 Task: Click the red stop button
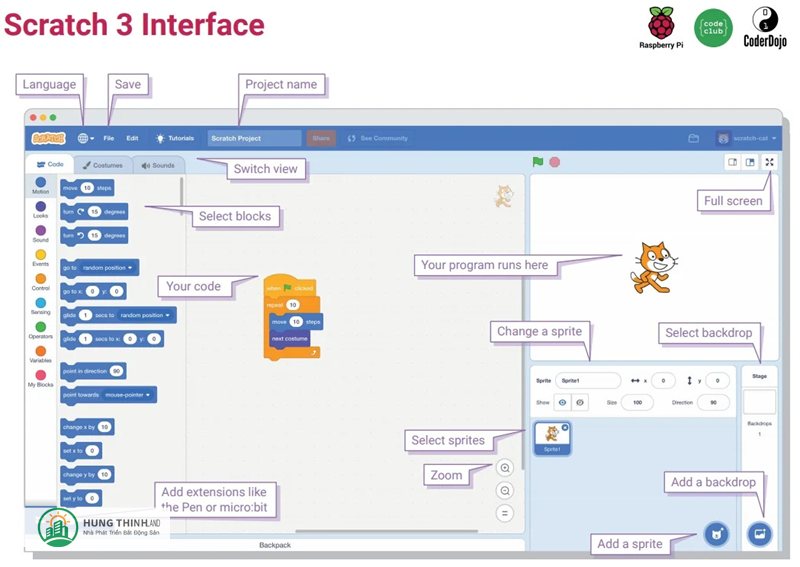tap(554, 162)
